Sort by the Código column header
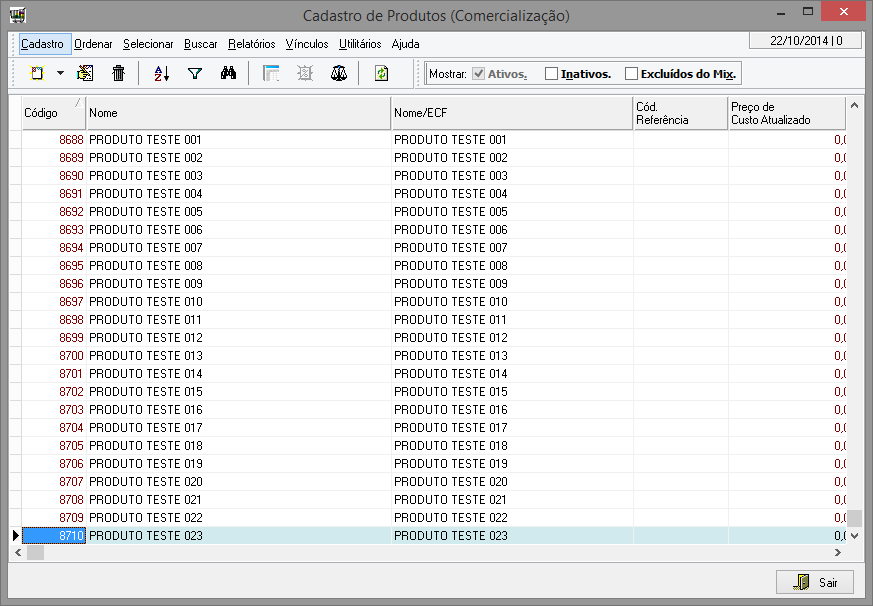The height and width of the screenshot is (606, 873). [x=52, y=113]
